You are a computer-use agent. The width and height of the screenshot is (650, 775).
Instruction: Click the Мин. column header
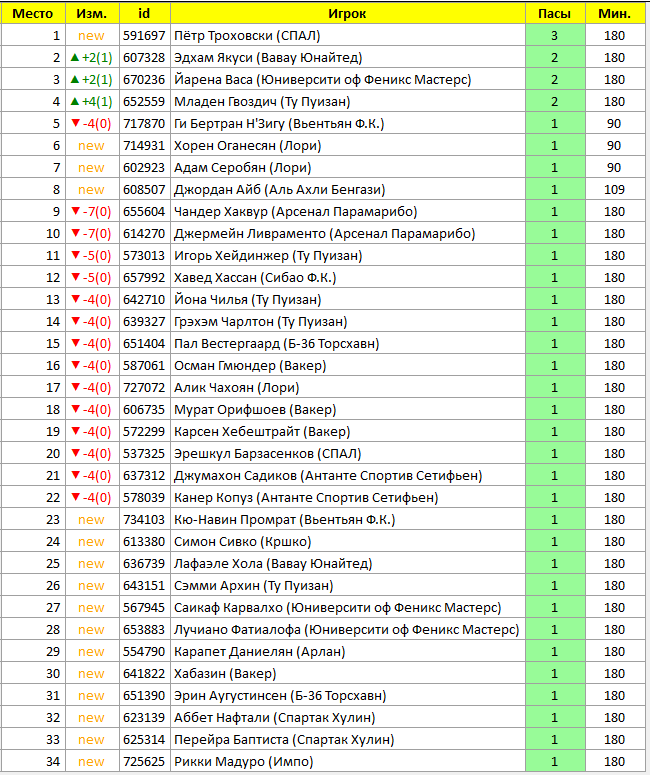click(x=614, y=13)
